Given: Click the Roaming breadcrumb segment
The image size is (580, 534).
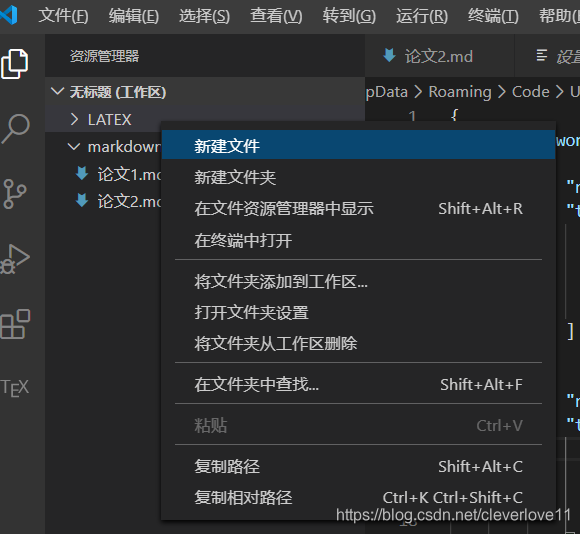Looking at the screenshot, I should [x=460, y=92].
